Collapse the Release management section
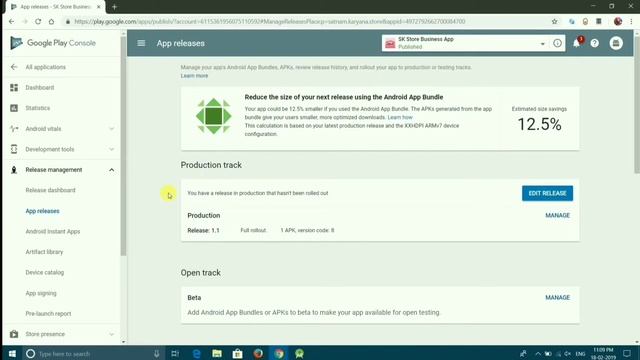This screenshot has width=640, height=360. 111,170
